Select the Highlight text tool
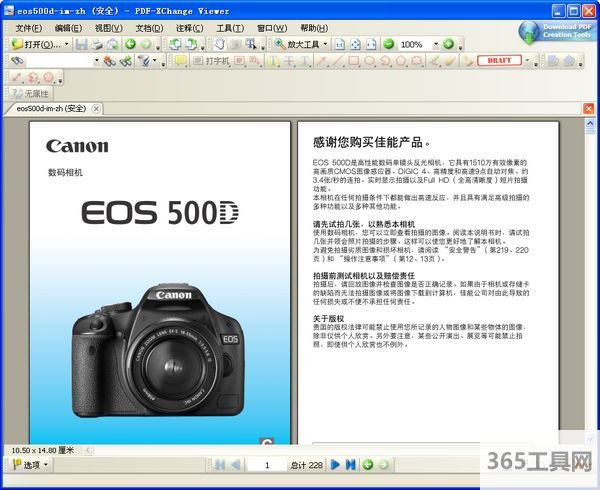The height and width of the screenshot is (490, 600). pos(273,61)
